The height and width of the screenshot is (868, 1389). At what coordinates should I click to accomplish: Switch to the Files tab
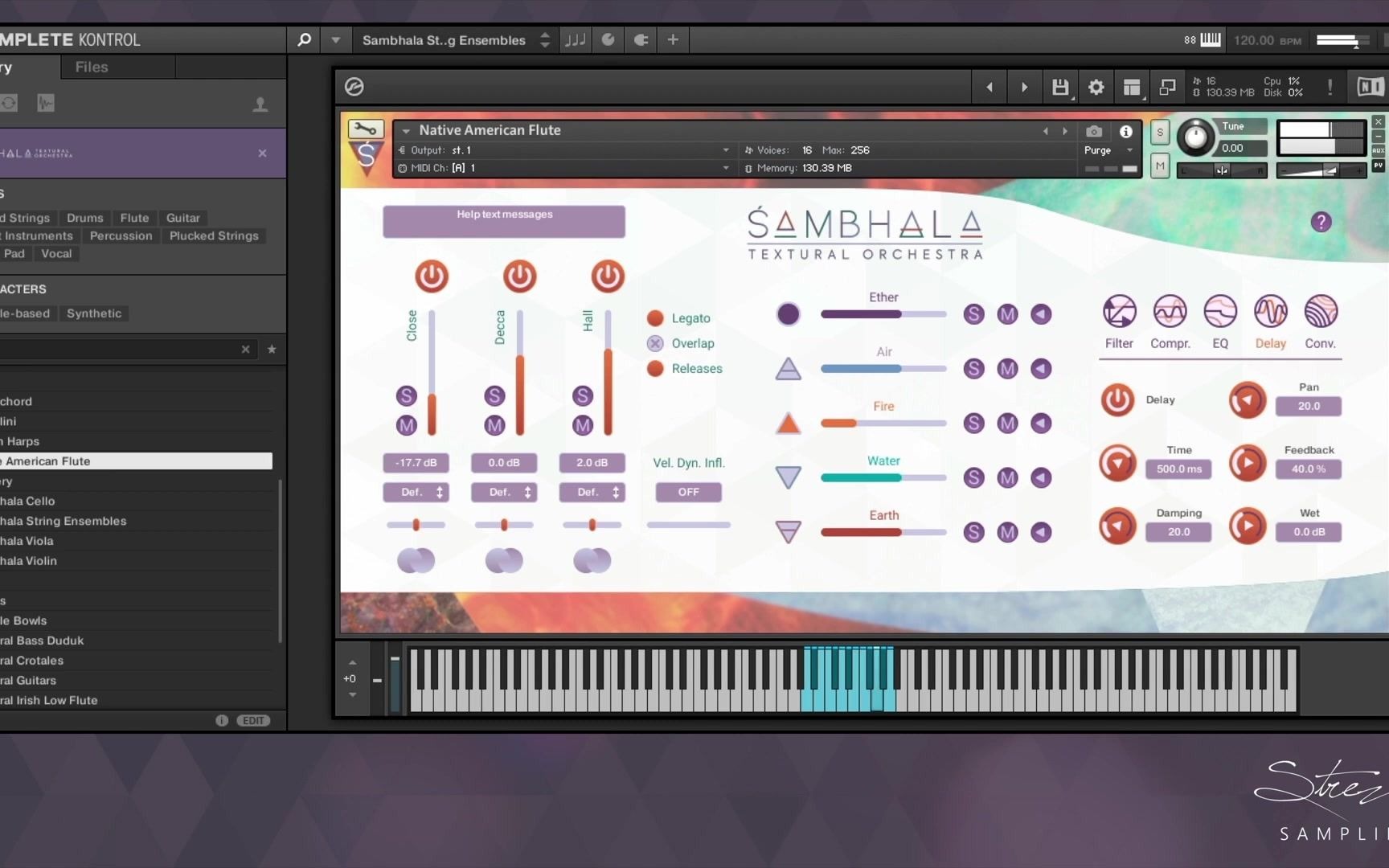coord(92,68)
